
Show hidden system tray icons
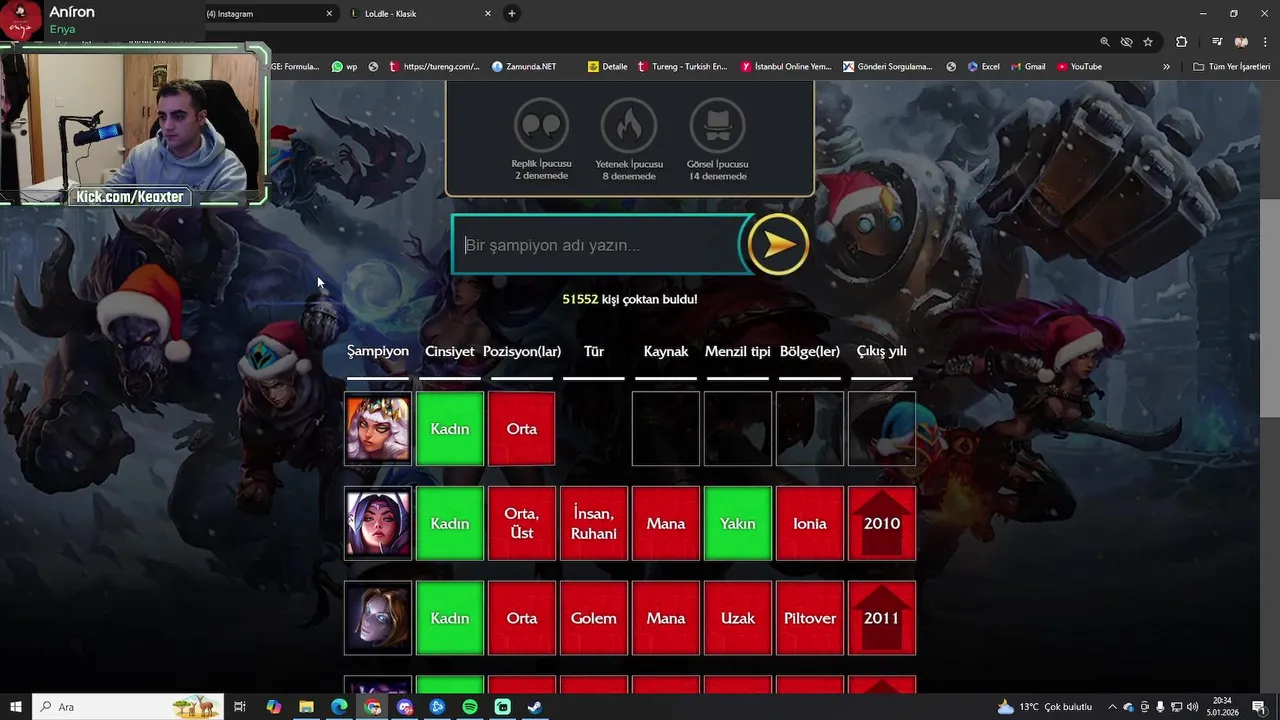(x=1113, y=707)
